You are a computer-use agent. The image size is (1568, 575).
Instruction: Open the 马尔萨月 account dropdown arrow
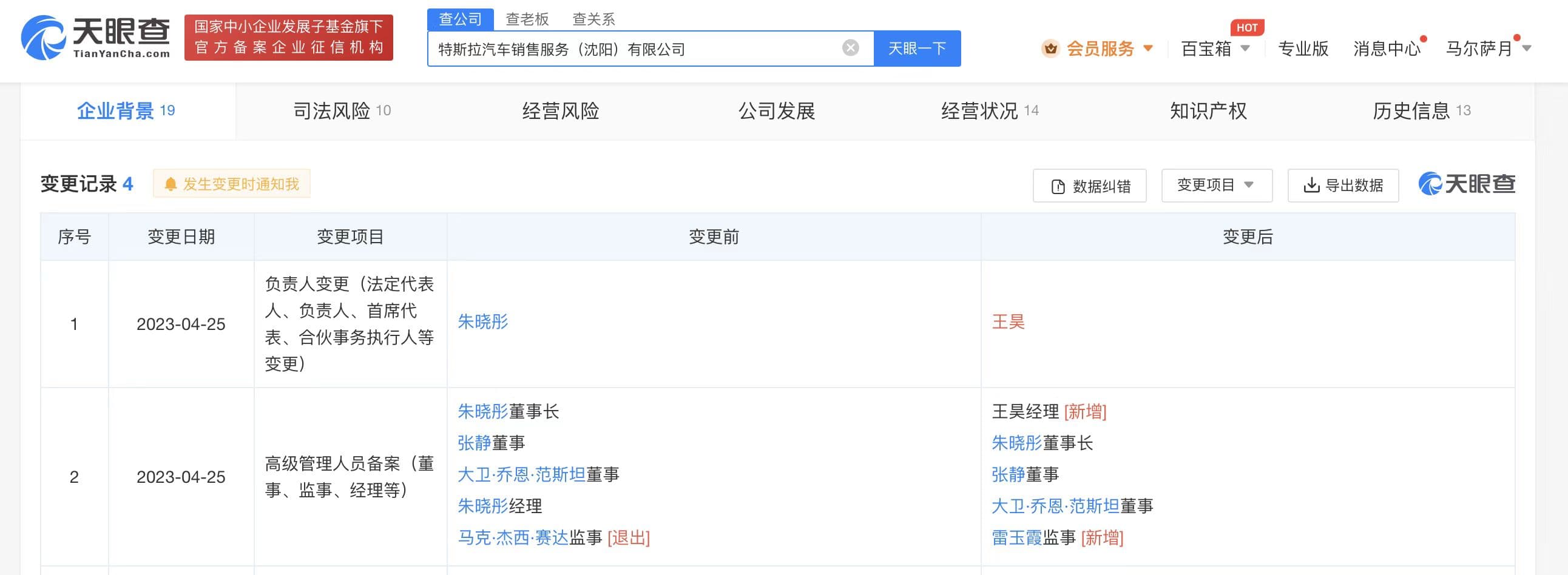(1526, 48)
